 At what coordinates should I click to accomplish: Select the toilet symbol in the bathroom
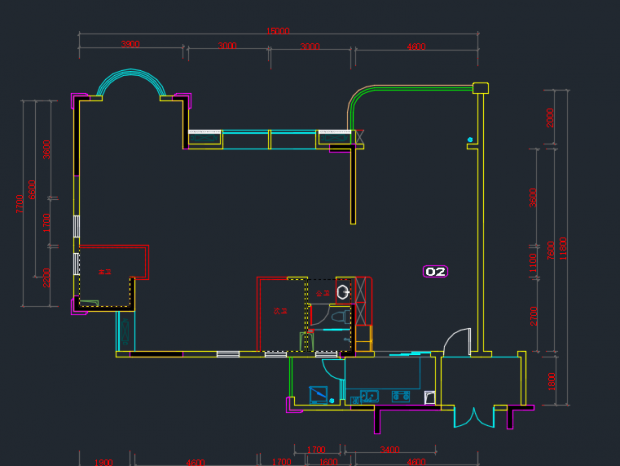[x=340, y=317]
